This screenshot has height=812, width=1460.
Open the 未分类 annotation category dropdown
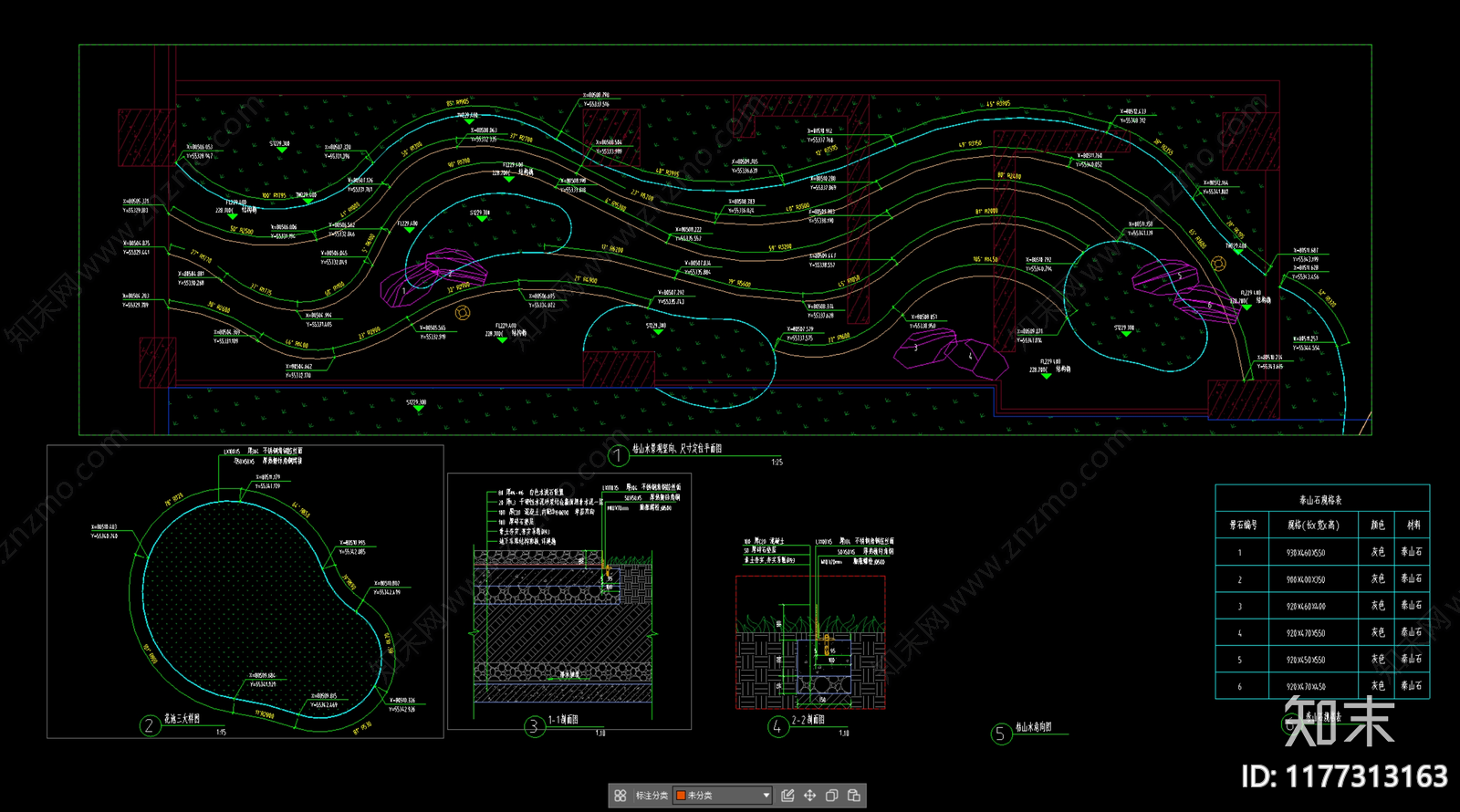pyautogui.click(x=723, y=796)
